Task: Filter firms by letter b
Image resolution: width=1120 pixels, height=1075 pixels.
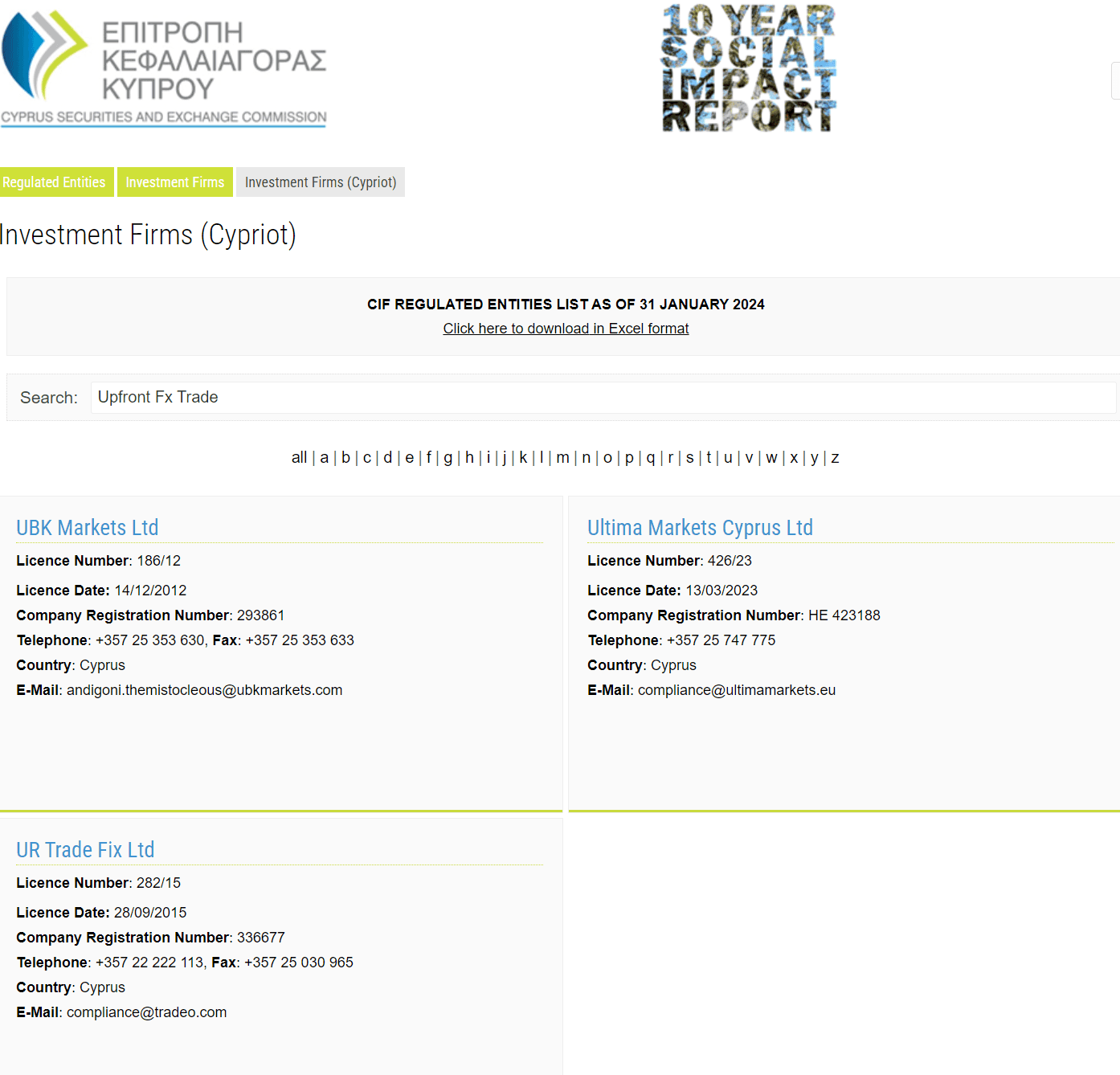Action: coord(345,458)
